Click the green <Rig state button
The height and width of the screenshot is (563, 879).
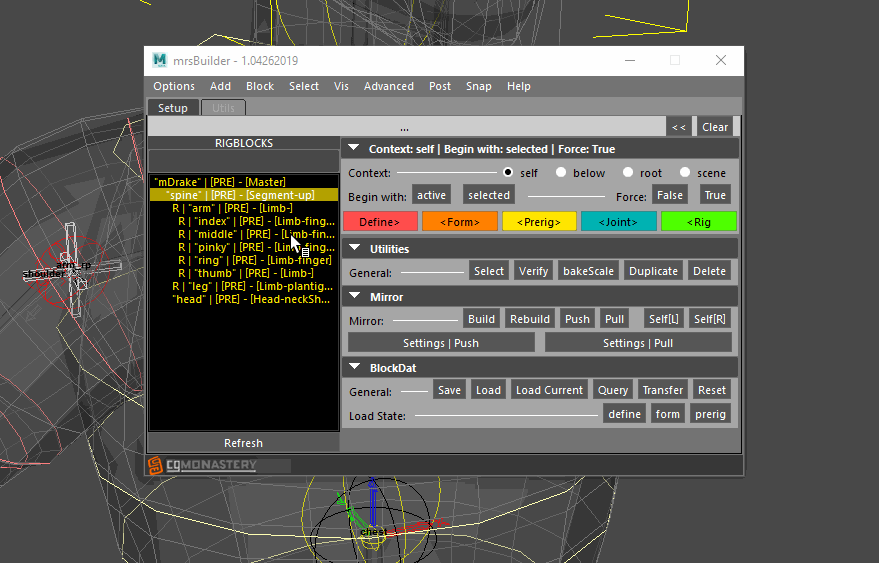click(698, 221)
